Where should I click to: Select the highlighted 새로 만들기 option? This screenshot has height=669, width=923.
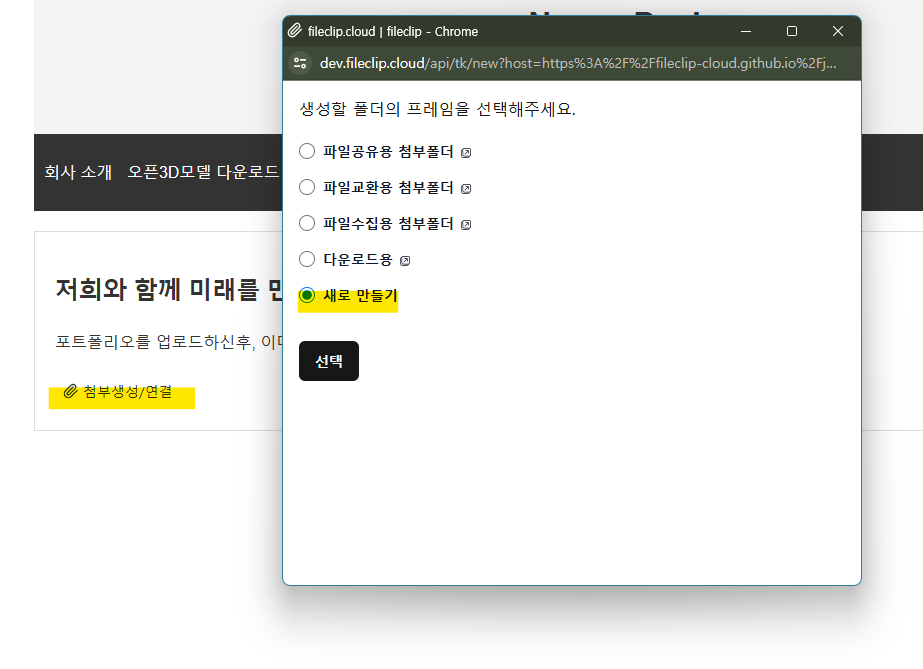click(307, 294)
